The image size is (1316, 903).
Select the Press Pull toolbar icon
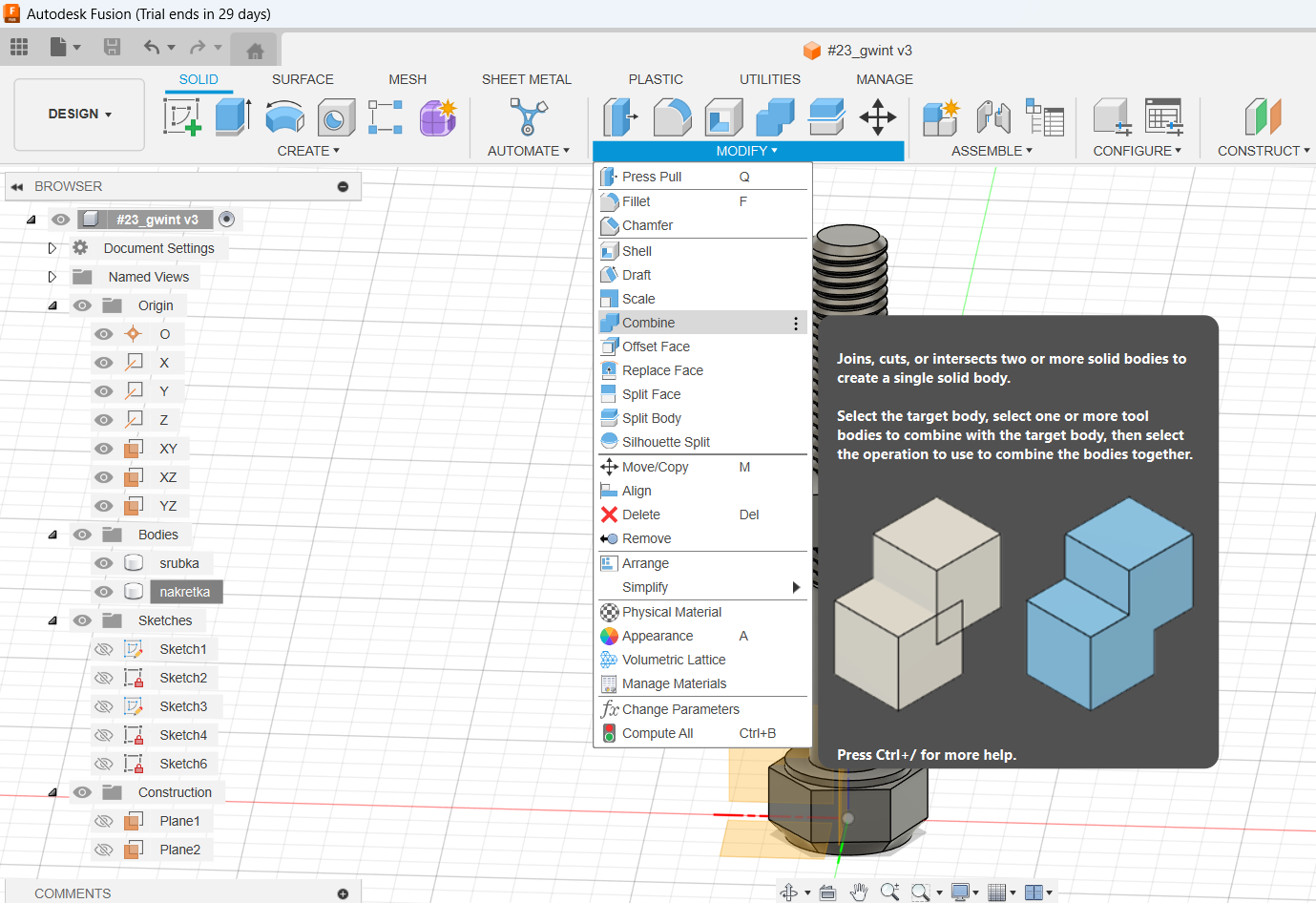[620, 117]
